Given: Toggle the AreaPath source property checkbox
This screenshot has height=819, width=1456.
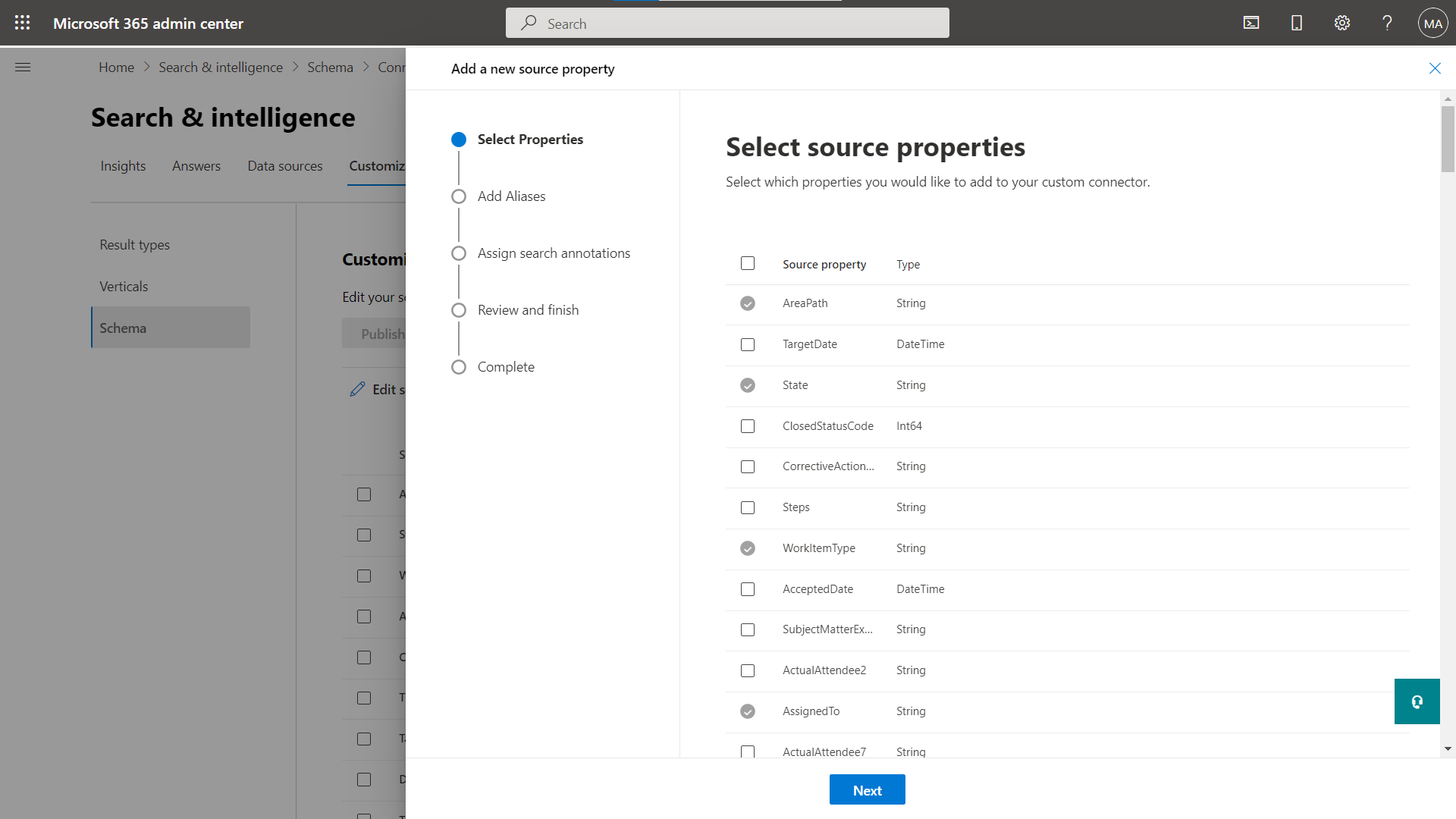Looking at the screenshot, I should 747,303.
